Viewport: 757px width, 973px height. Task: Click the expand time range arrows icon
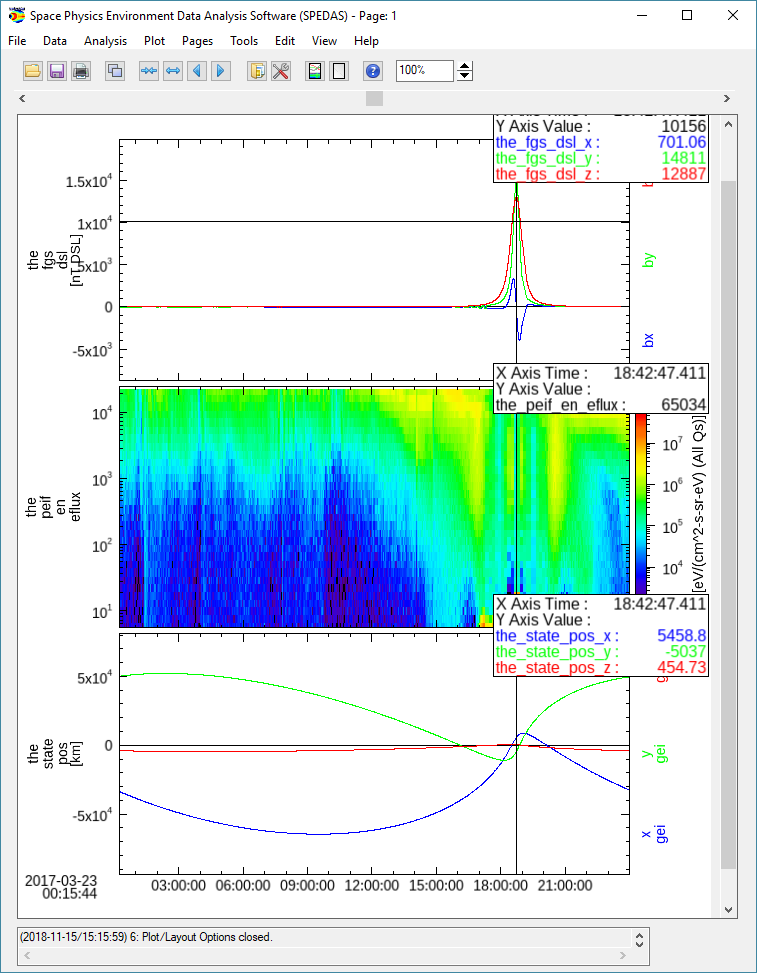pyautogui.click(x=173, y=71)
